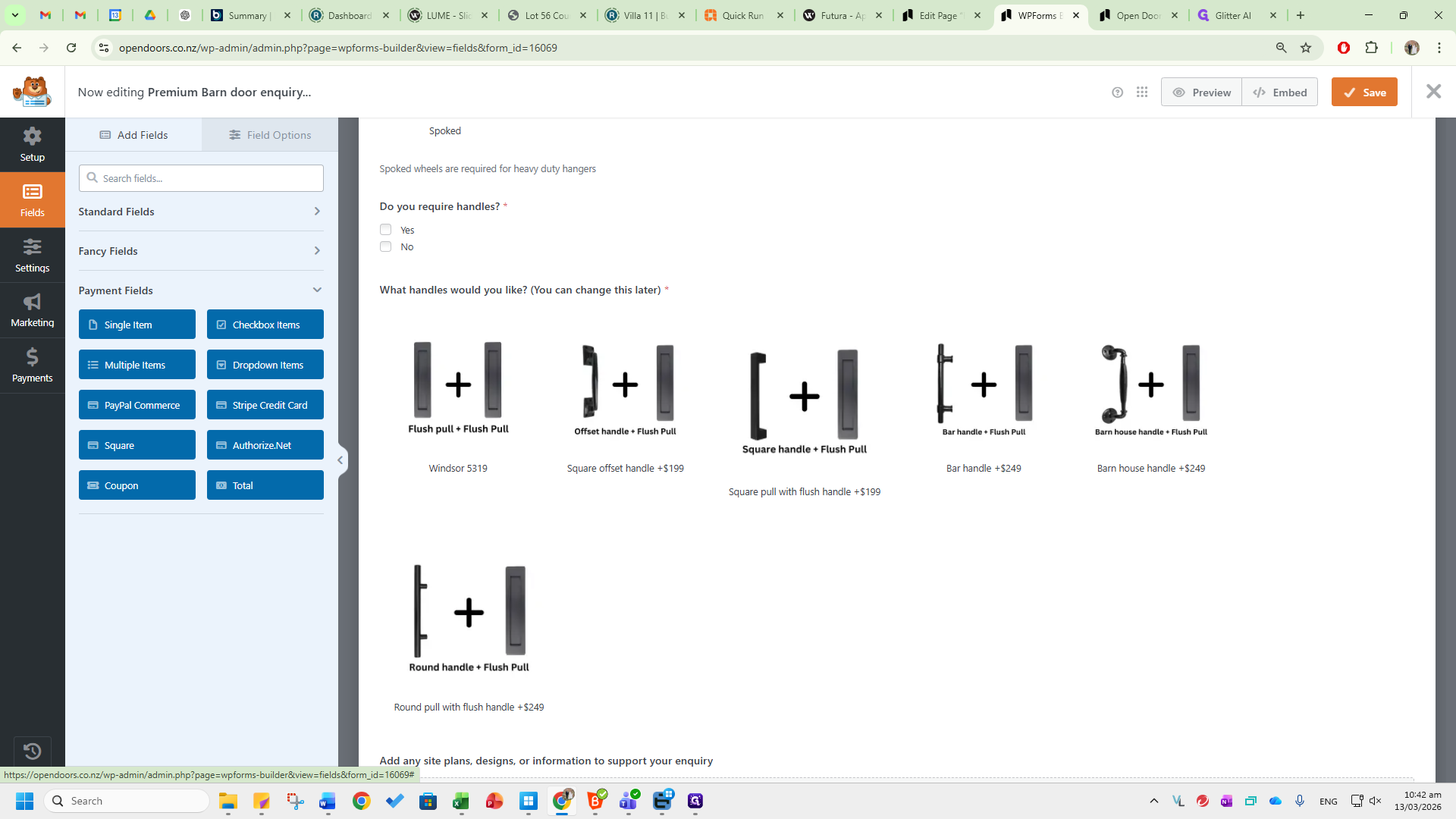Open the Marketing megaphone panel
The width and height of the screenshot is (1456, 819).
[x=32, y=310]
